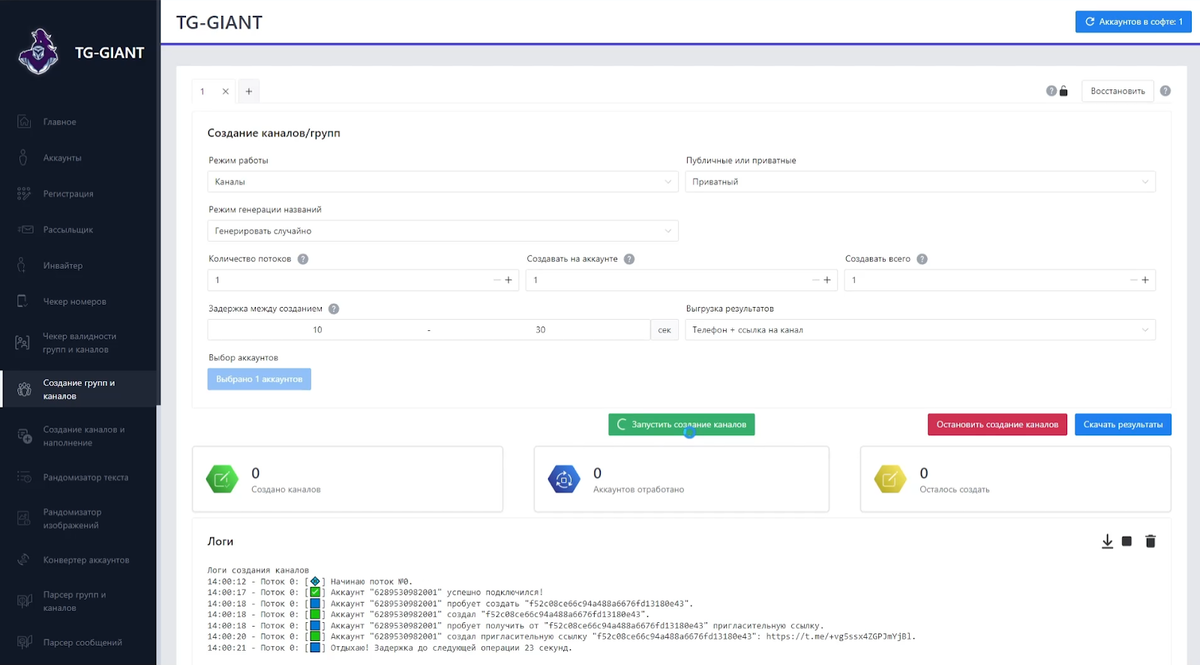Image resolution: width=1200 pixels, height=665 pixels.
Task: Click the Аккаунты sidebar icon
Action: point(23,158)
